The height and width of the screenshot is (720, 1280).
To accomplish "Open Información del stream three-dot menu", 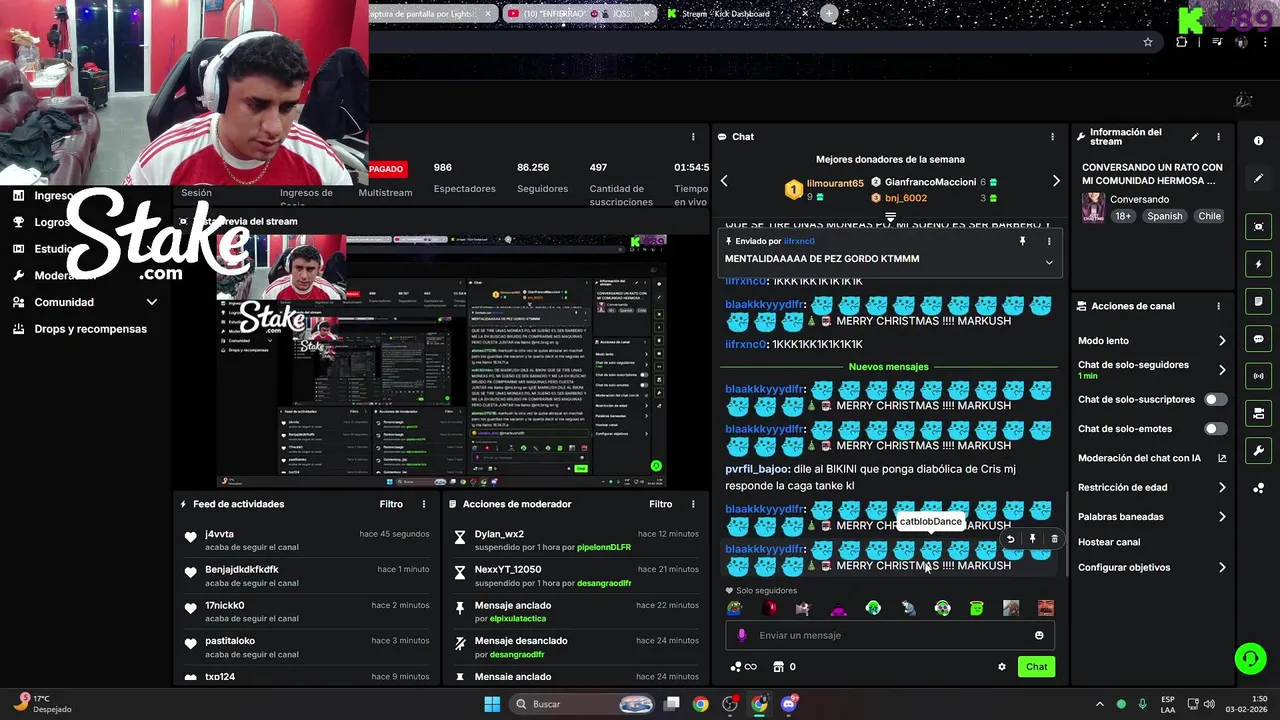I will tap(1218, 137).
